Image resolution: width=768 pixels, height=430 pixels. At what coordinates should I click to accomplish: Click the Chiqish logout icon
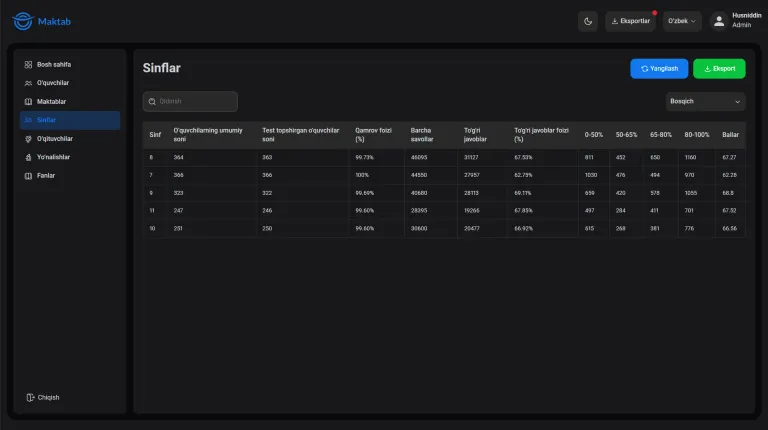(30, 397)
